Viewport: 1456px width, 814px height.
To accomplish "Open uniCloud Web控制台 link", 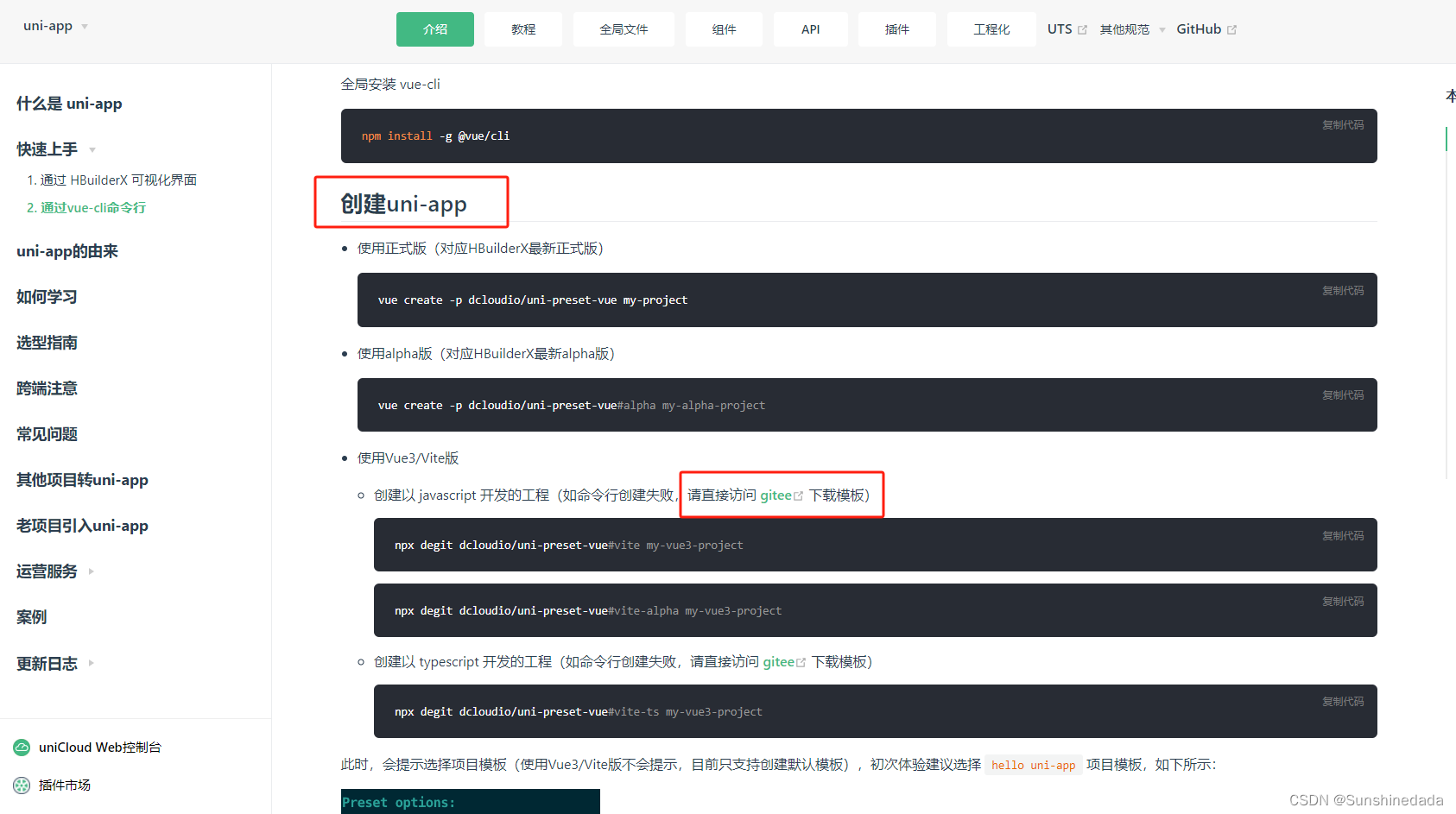I will [100, 748].
